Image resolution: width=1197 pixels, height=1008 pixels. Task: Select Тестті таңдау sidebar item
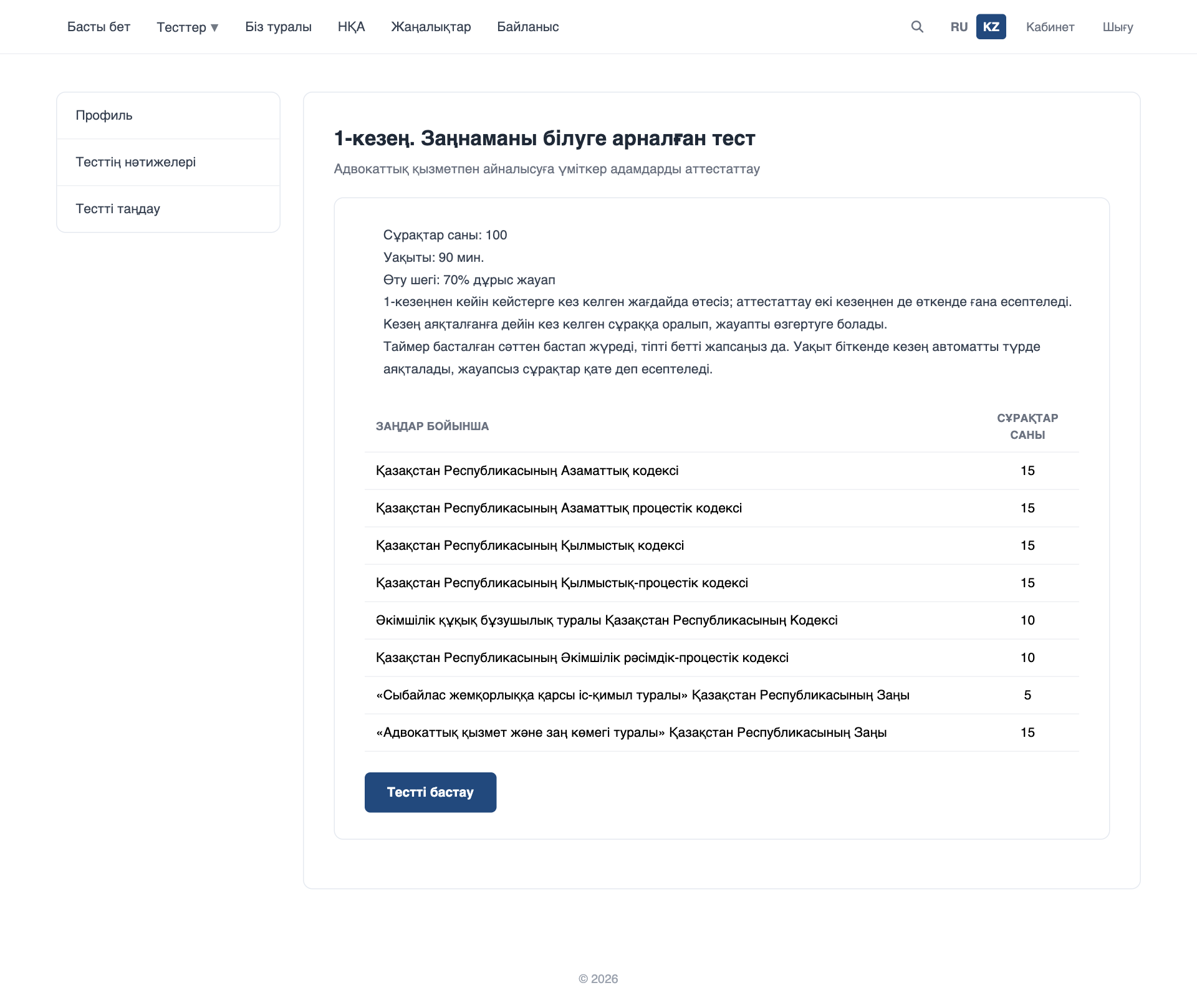coord(168,209)
